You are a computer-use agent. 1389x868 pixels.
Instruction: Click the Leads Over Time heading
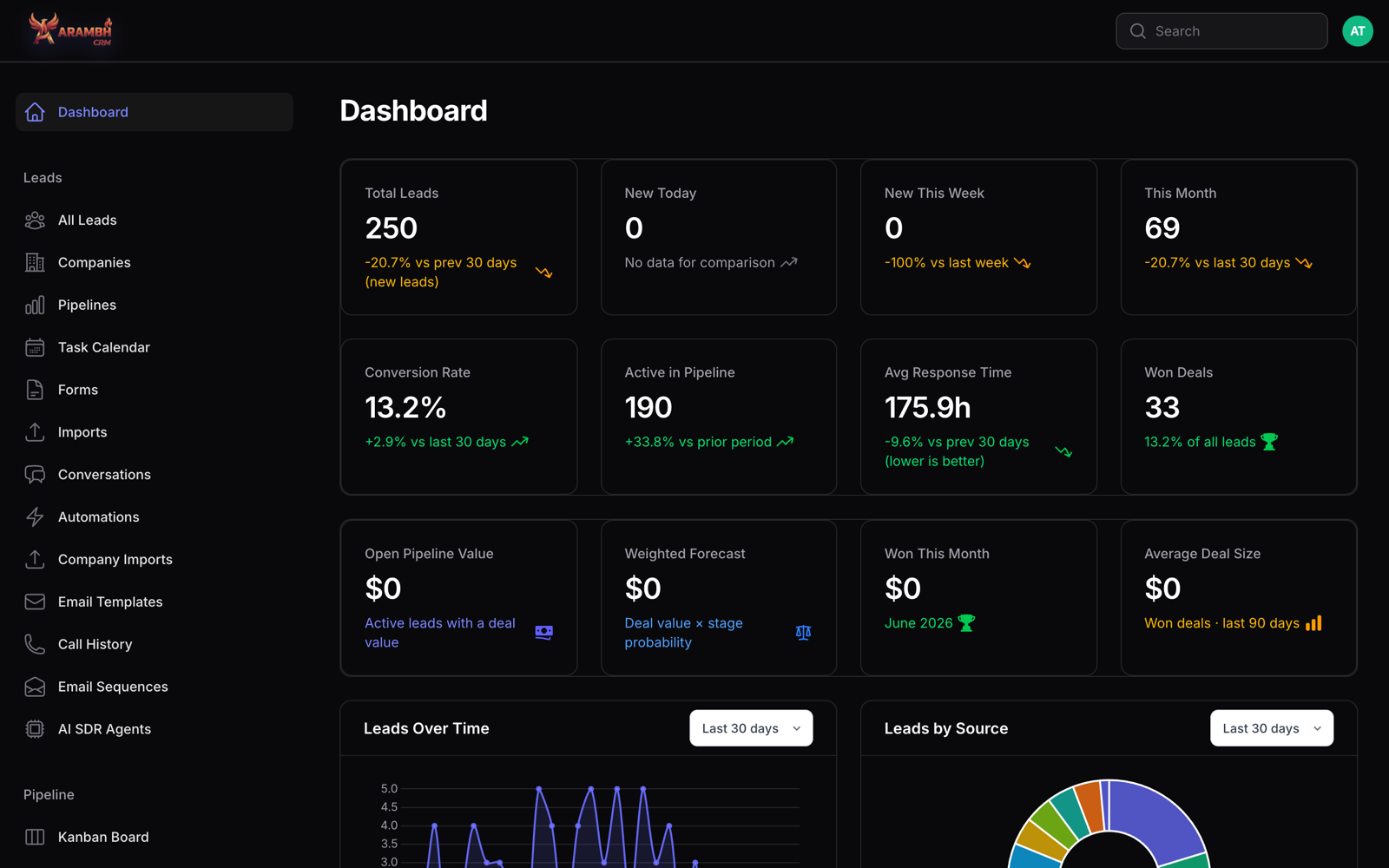[x=426, y=728]
